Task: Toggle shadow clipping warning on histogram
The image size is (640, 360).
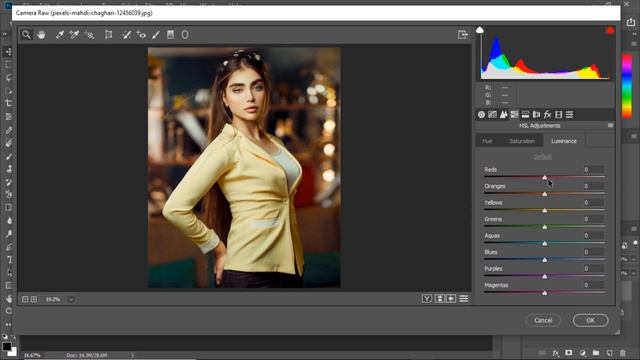Action: point(480,30)
